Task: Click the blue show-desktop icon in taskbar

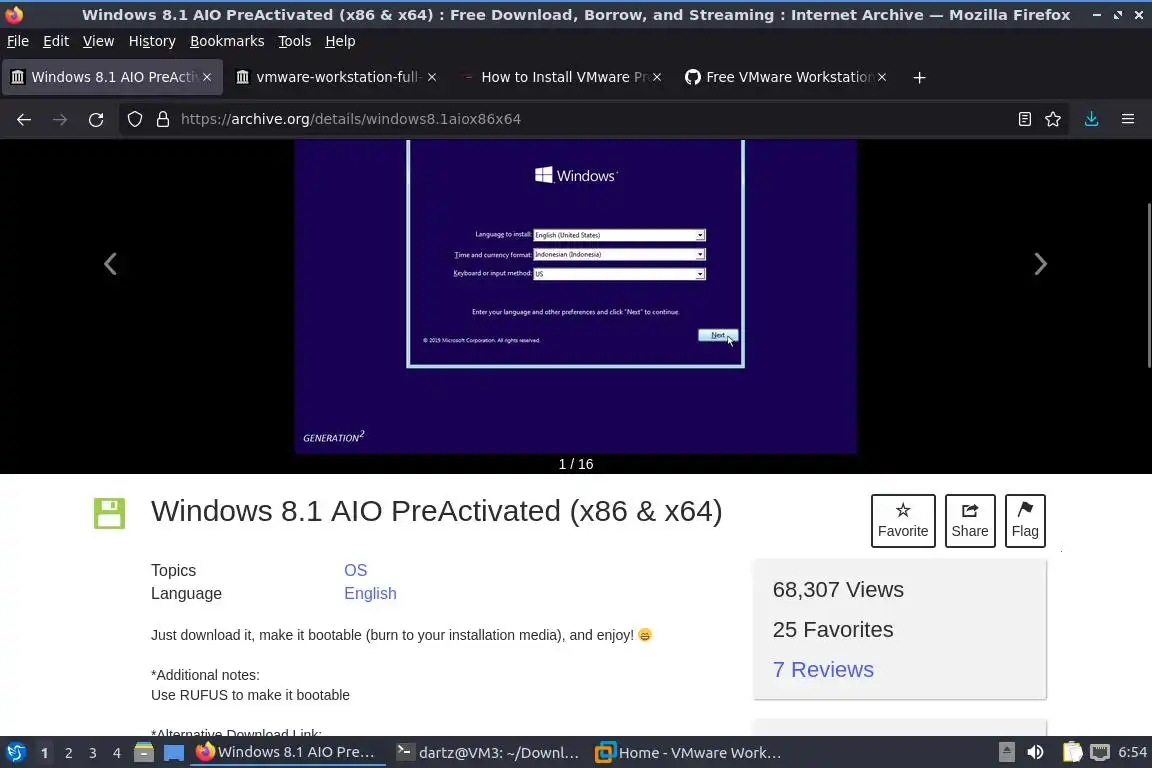Action: (173, 753)
